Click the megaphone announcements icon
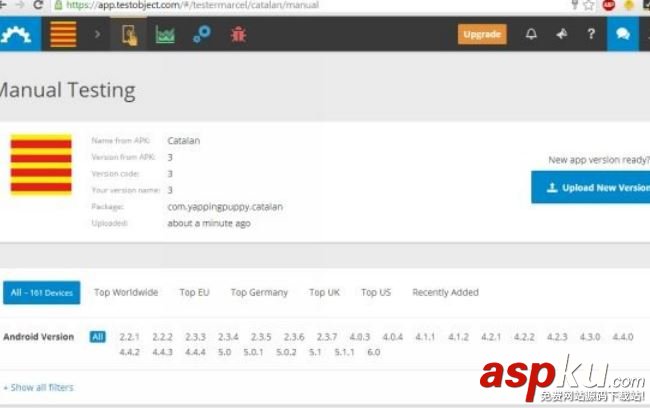Viewport: 650px width, 408px height. [x=562, y=34]
